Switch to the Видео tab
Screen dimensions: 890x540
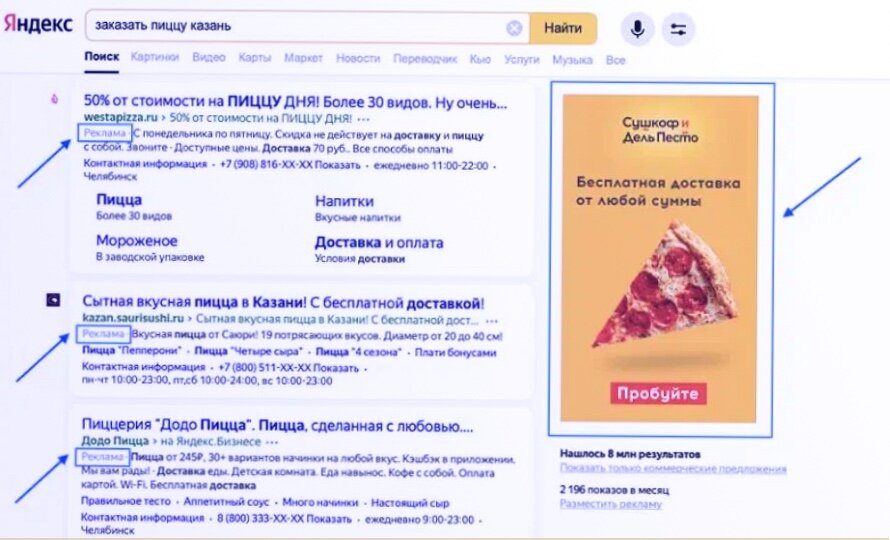pos(208,57)
